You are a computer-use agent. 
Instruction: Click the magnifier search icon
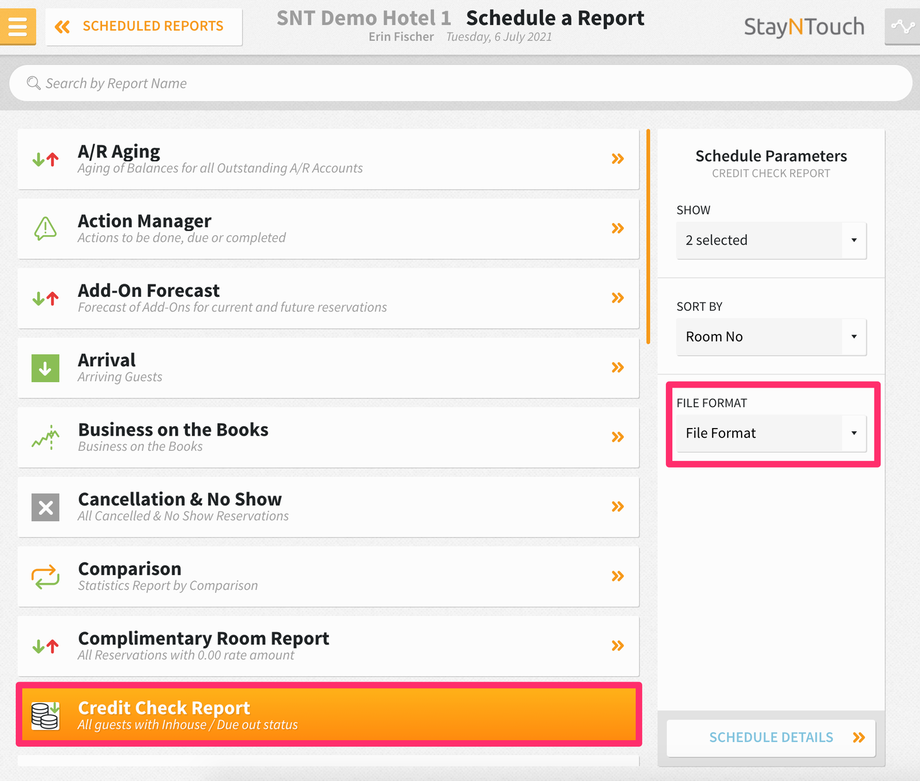[x=33, y=83]
